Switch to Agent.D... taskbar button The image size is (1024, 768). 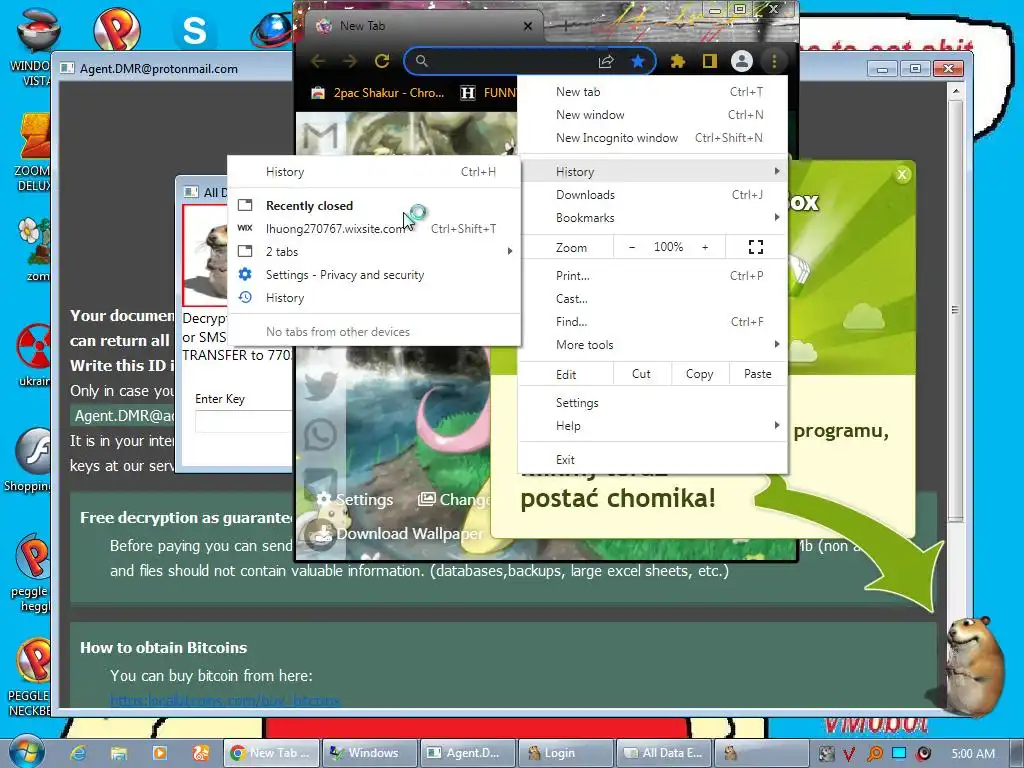(468, 753)
